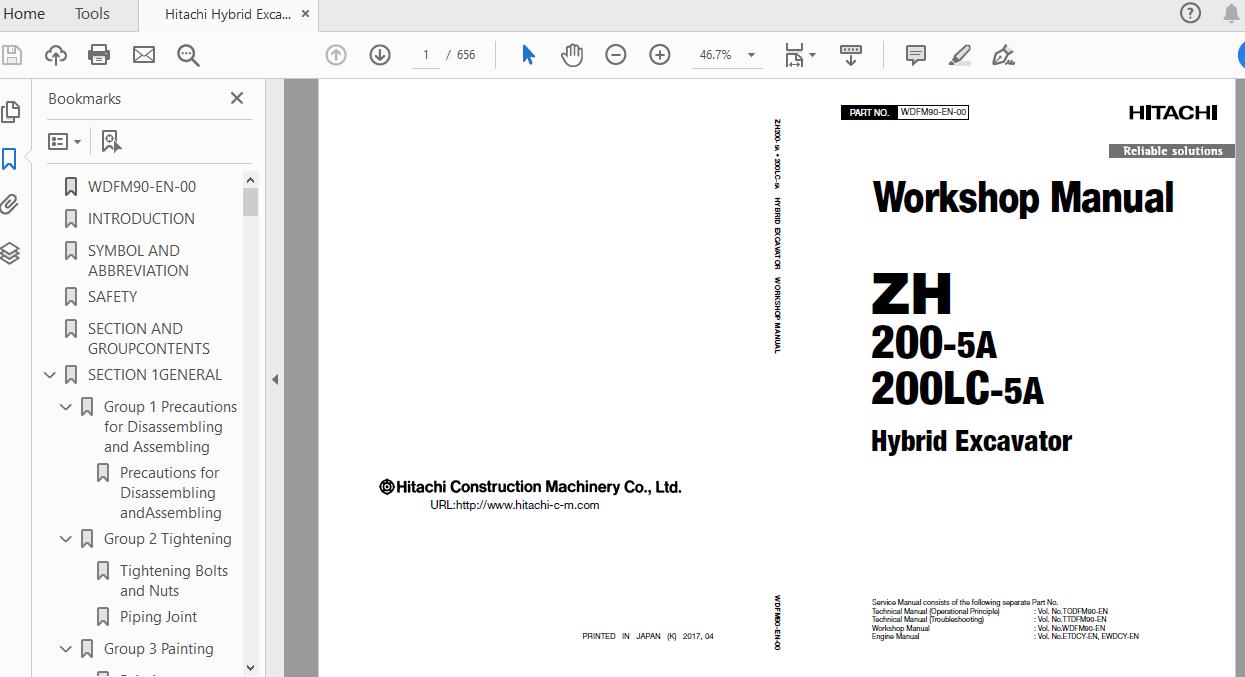Switch to the Tools tab

point(92,14)
